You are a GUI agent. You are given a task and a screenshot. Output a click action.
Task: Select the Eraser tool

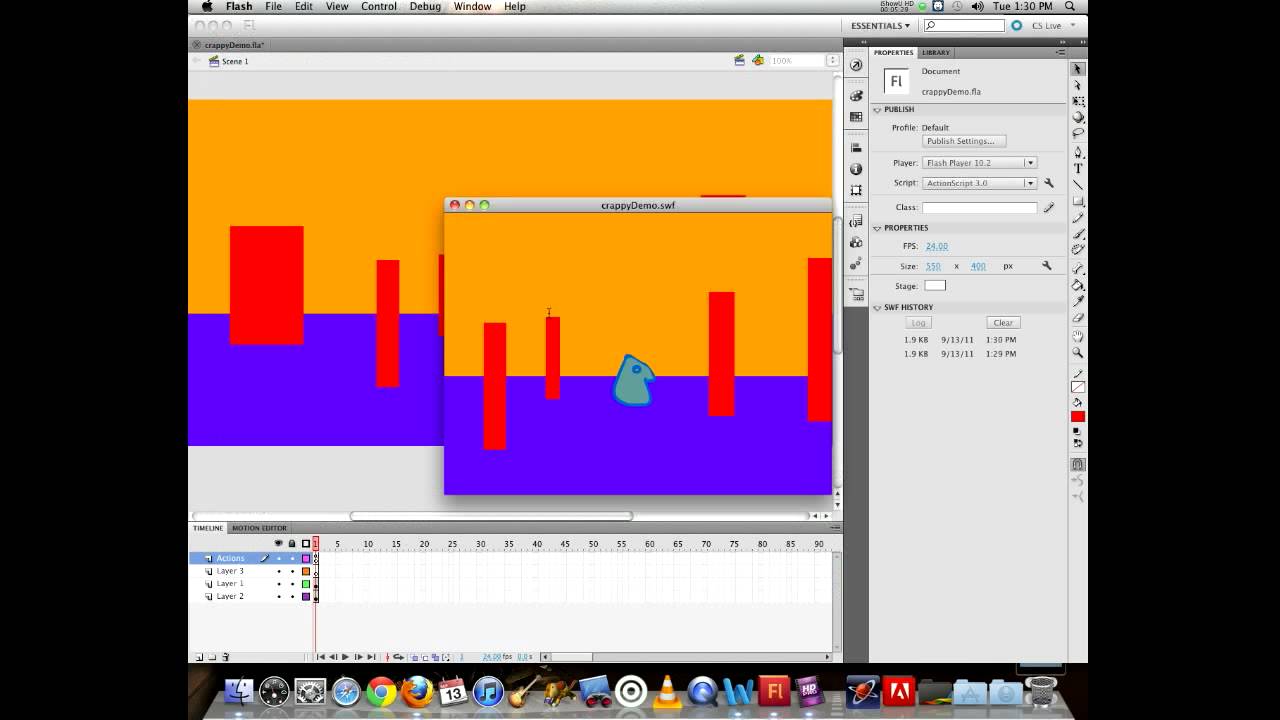1078,317
